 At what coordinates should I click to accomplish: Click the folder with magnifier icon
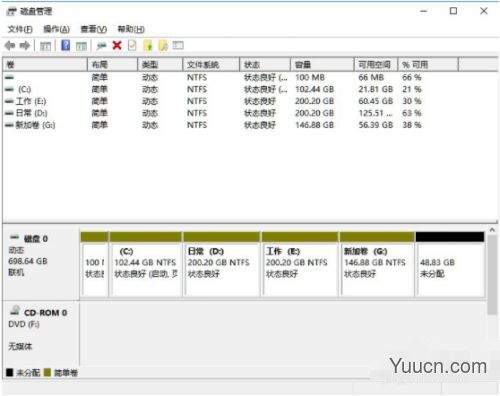(x=163, y=45)
